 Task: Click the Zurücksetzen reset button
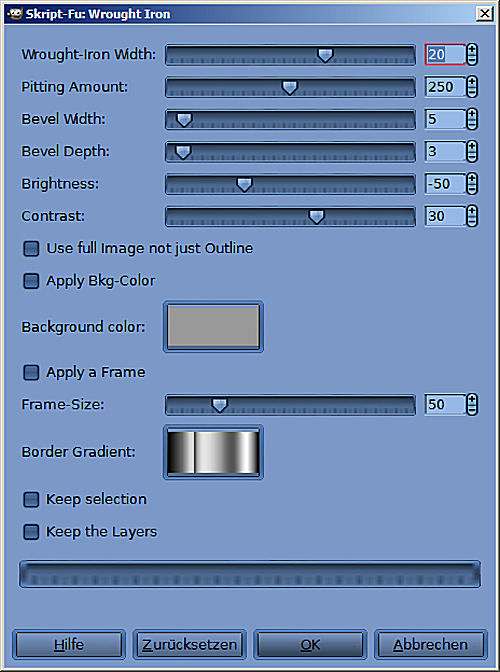pos(189,645)
